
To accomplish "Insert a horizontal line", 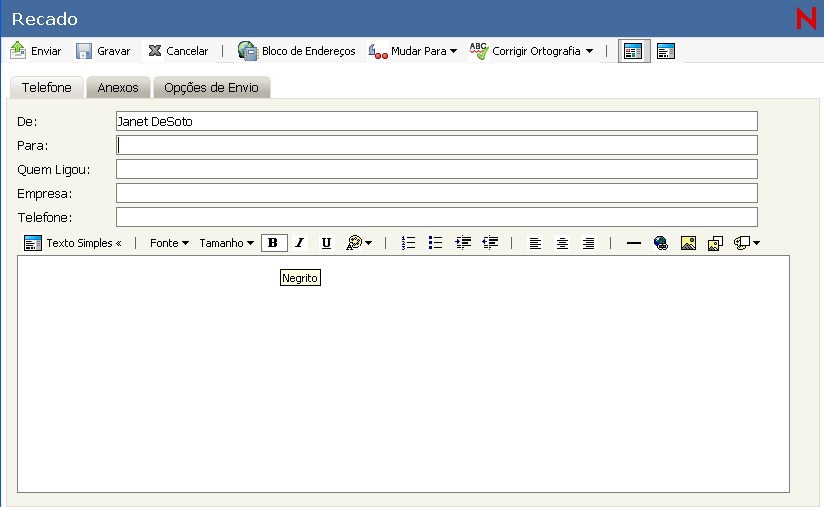I will [633, 243].
